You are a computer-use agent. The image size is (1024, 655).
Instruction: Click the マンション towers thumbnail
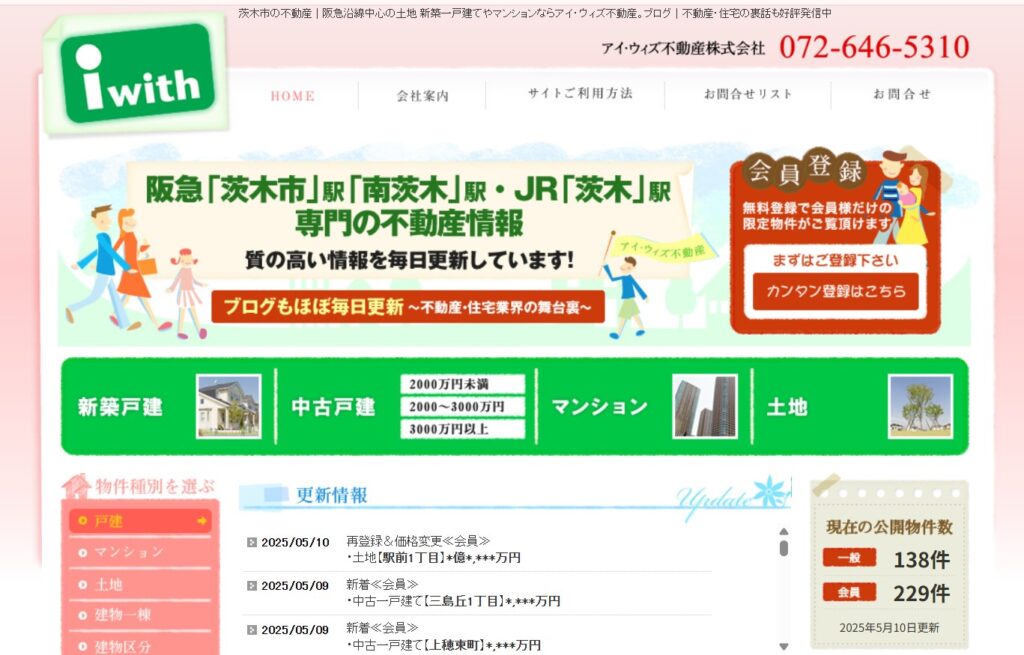[705, 406]
